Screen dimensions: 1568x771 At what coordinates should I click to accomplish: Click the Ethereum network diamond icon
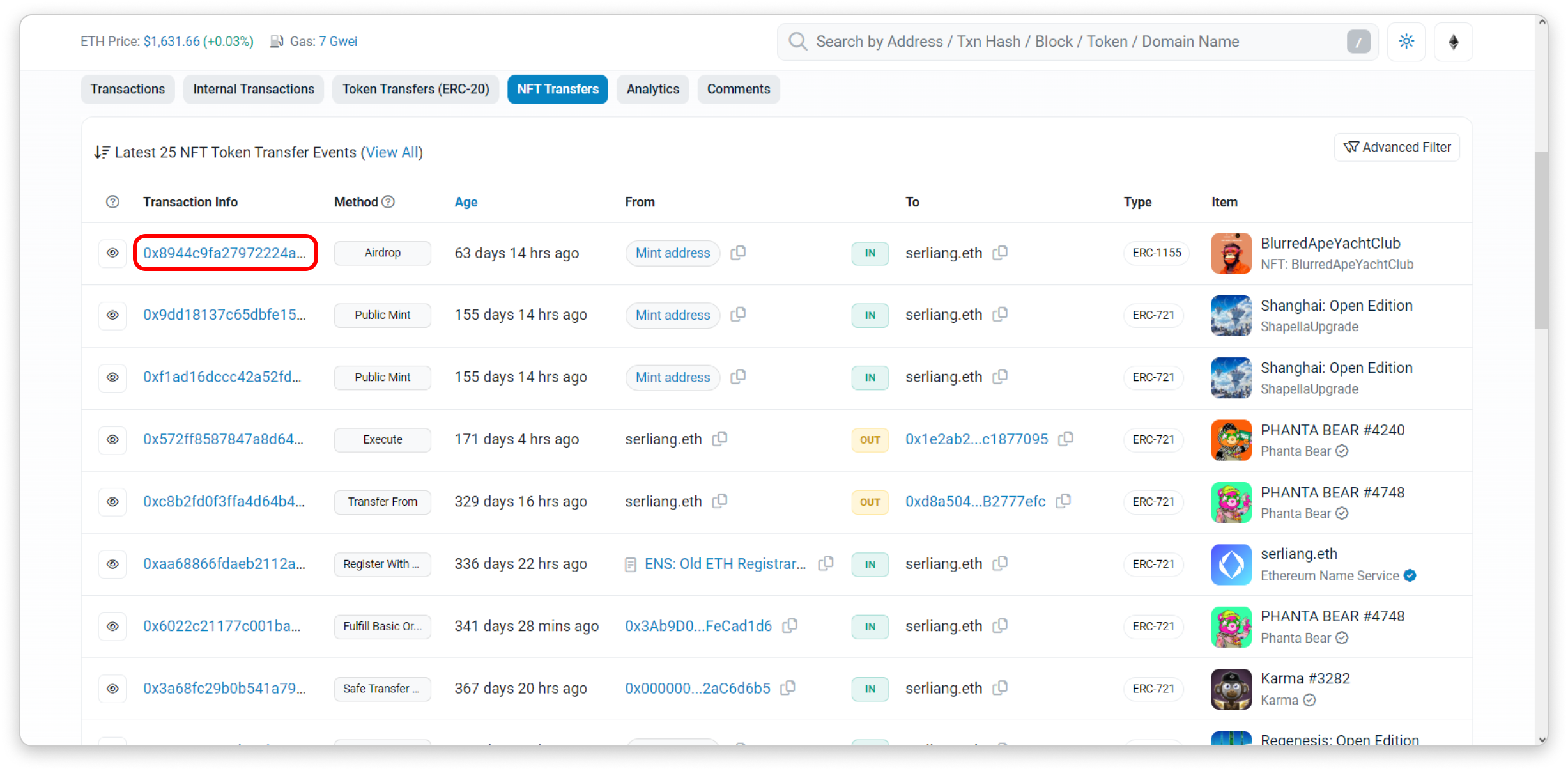point(1453,42)
